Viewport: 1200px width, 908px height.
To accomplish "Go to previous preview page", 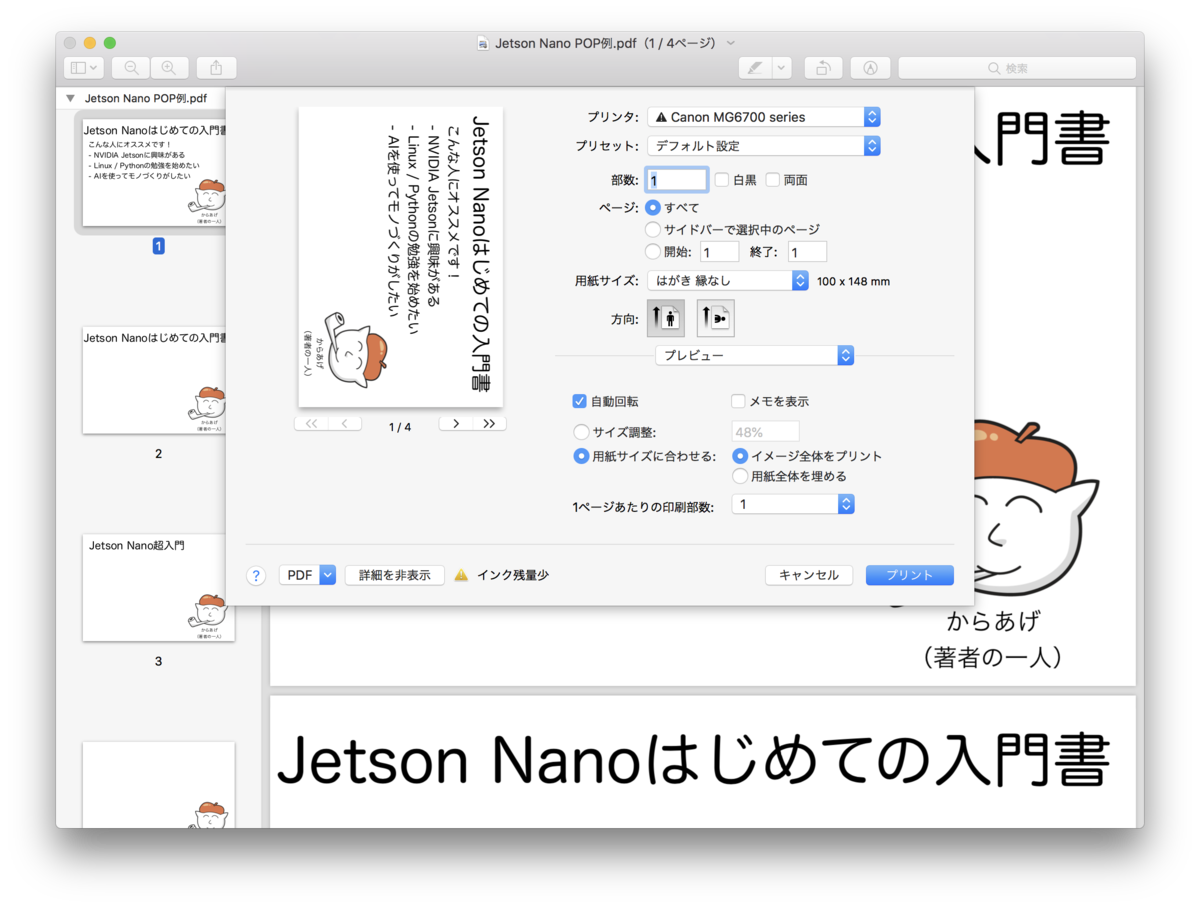I will [345, 424].
